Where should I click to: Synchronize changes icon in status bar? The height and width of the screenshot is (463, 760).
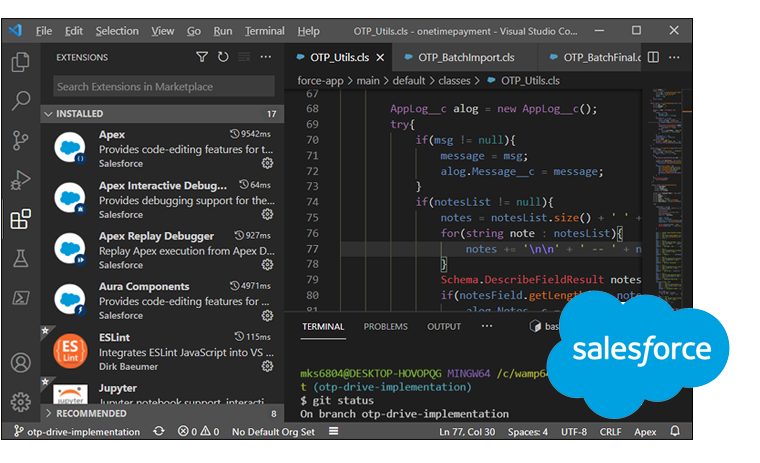[x=158, y=431]
